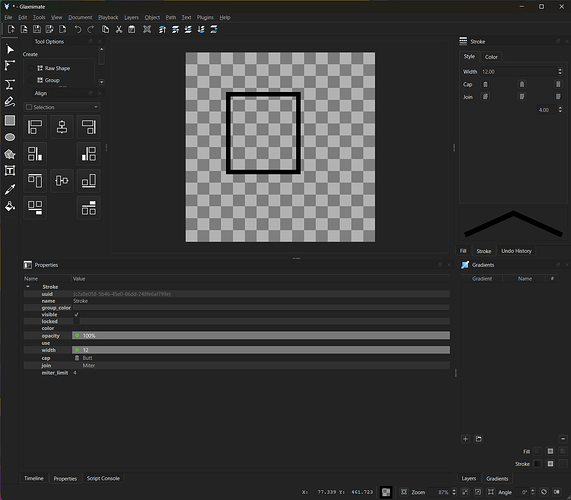
Task: Select the Raw Shape radio option
Action: coord(32,68)
